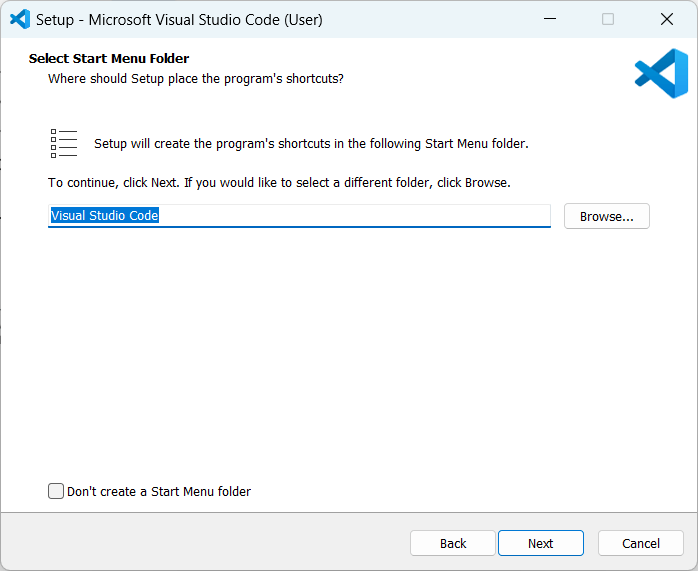
Task: Click the "Don't create a Start Menu folder" label
Action: 159,491
